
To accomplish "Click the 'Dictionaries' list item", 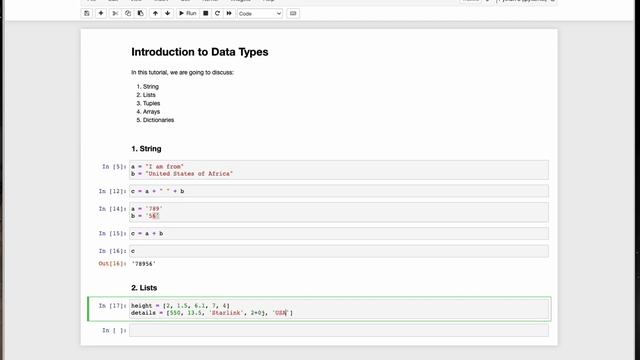I will [x=158, y=120].
